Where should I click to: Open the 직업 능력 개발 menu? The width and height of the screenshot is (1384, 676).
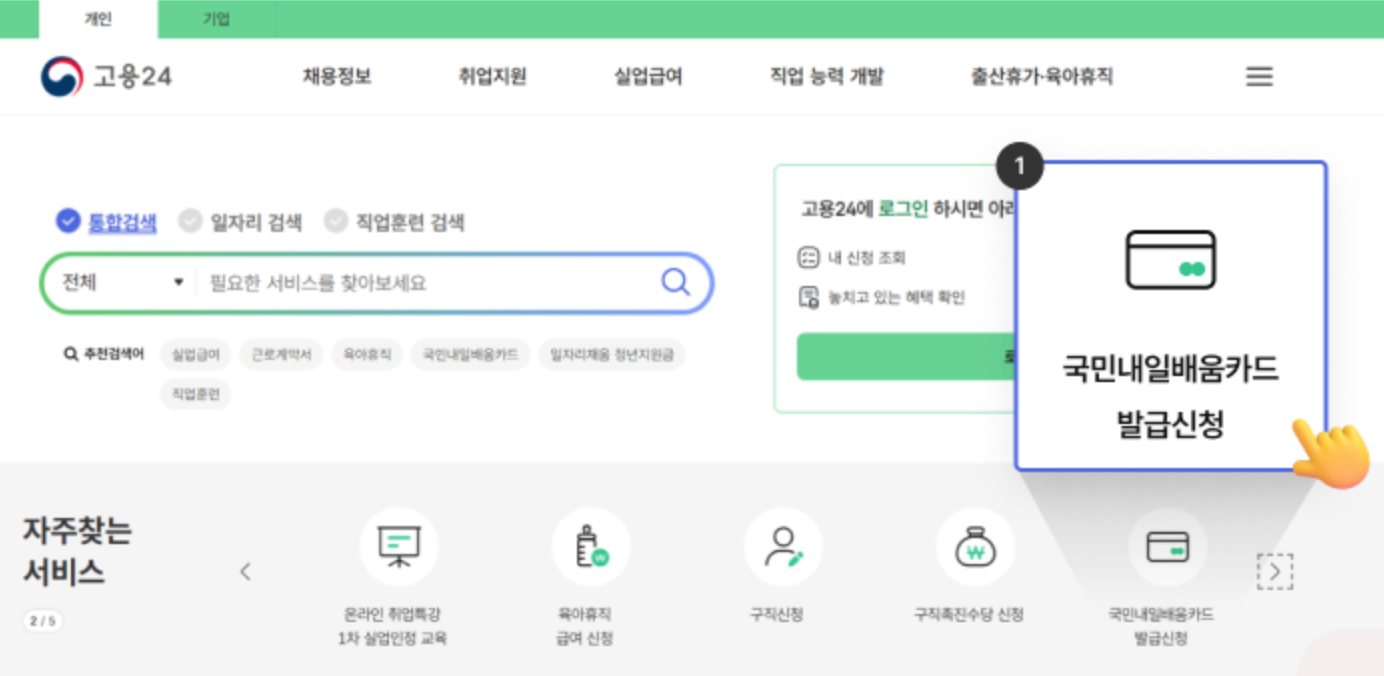coord(826,77)
